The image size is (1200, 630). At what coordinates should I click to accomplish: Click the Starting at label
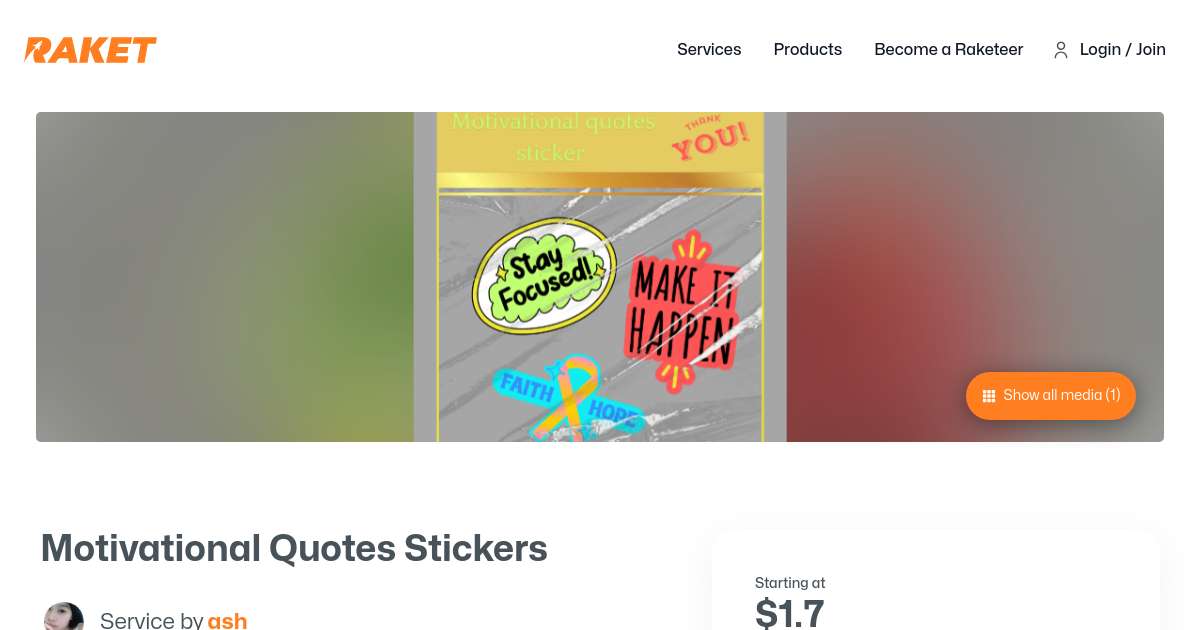790,583
